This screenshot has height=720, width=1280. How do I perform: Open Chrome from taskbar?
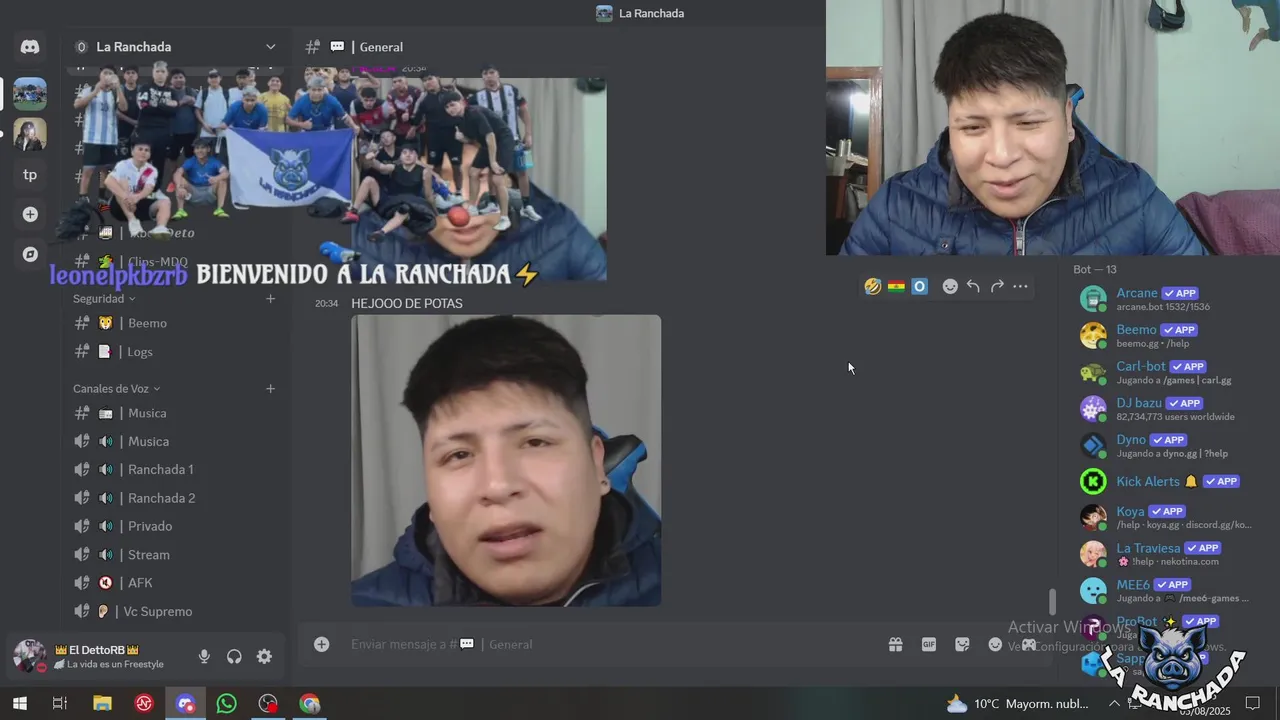(310, 704)
